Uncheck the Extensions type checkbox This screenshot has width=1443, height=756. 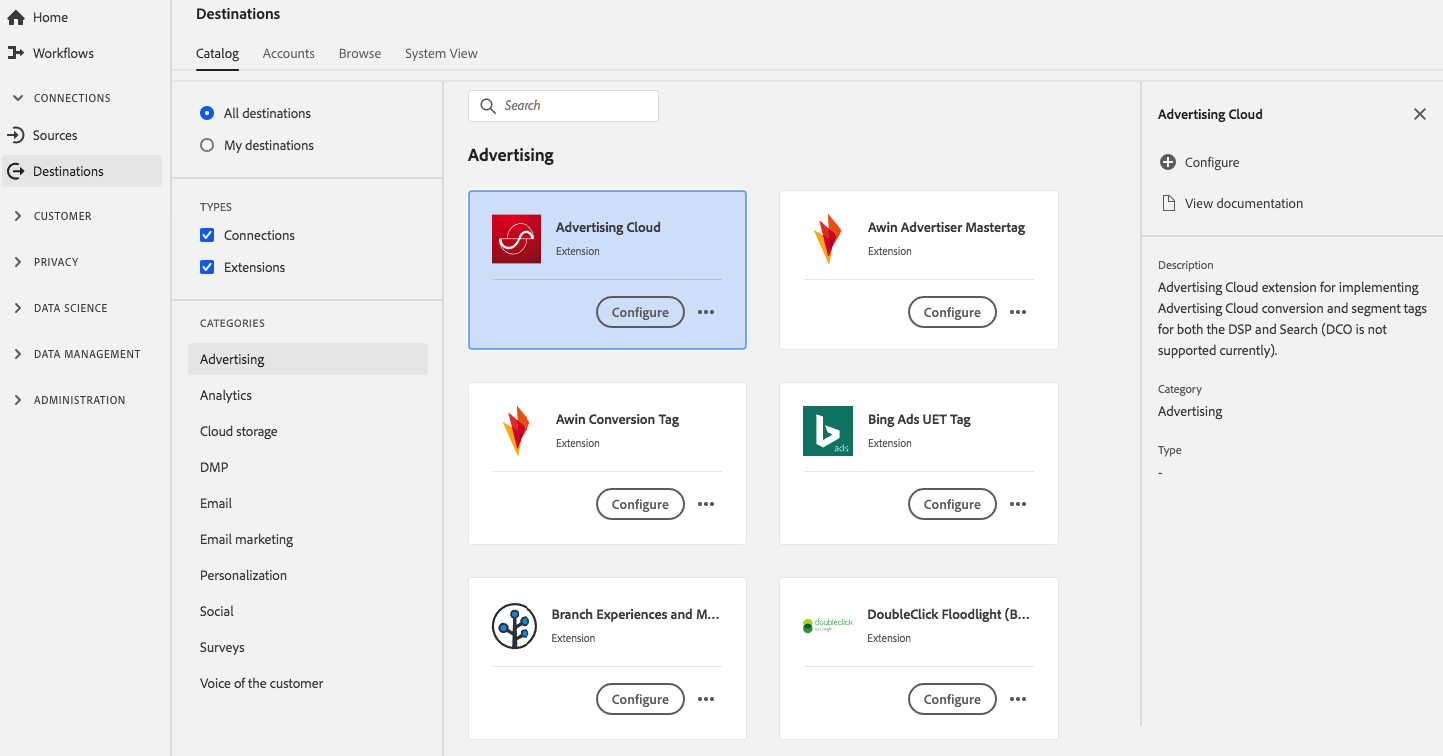click(x=207, y=267)
